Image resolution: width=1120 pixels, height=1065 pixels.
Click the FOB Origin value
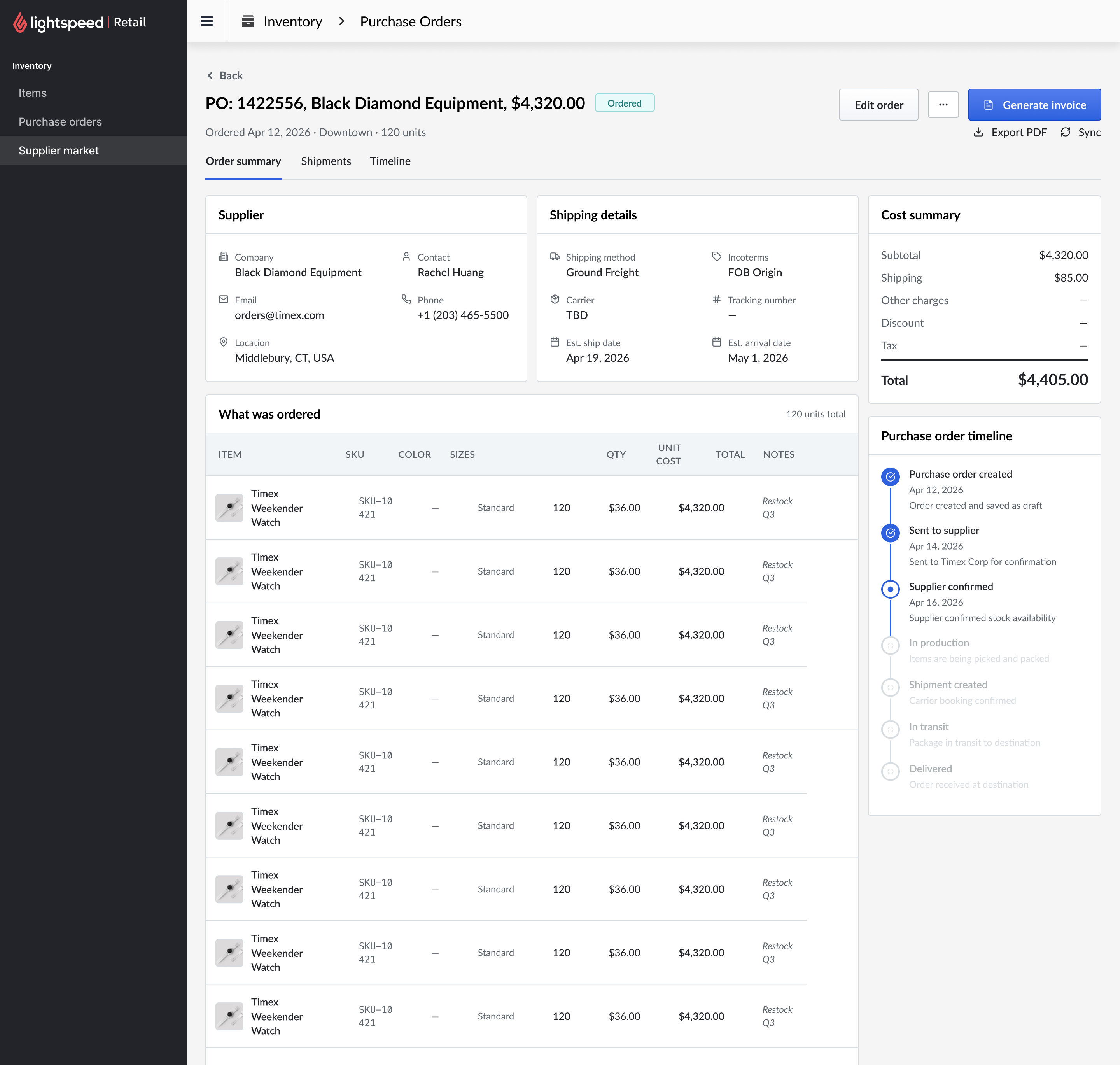[x=754, y=273]
